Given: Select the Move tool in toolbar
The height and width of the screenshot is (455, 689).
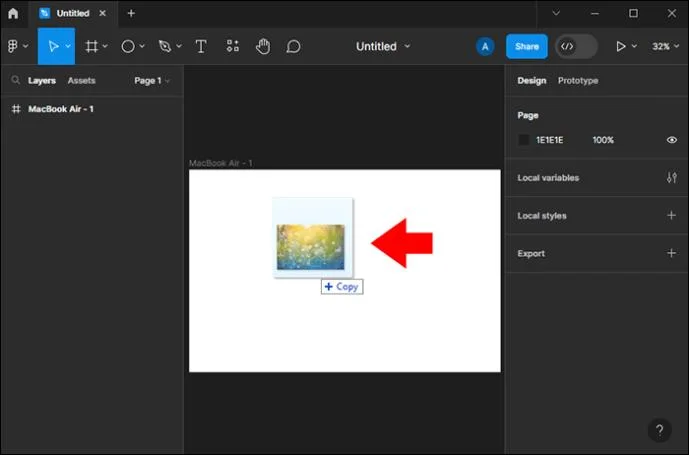Looking at the screenshot, I should (54, 46).
